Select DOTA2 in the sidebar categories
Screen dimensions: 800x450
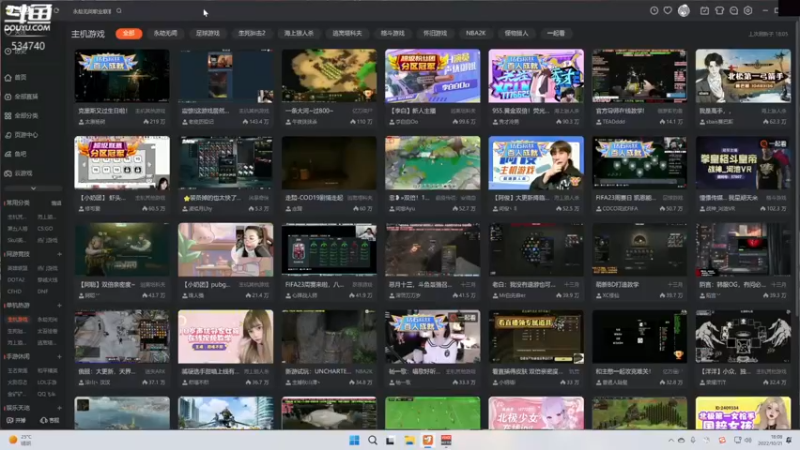16,280
